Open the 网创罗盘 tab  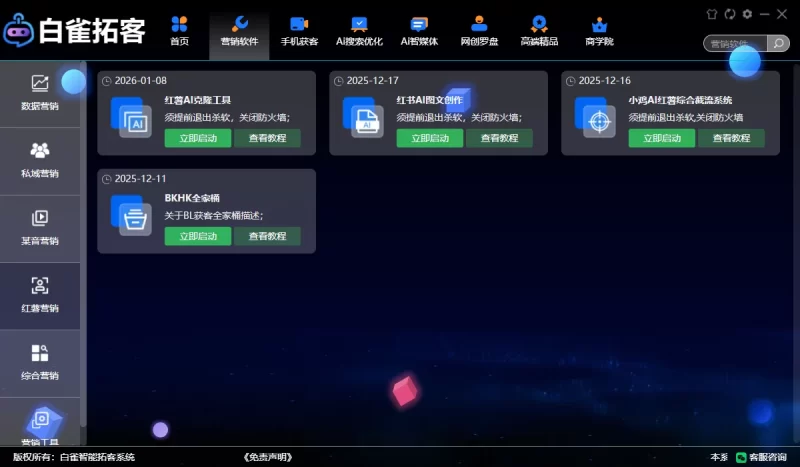click(x=479, y=32)
